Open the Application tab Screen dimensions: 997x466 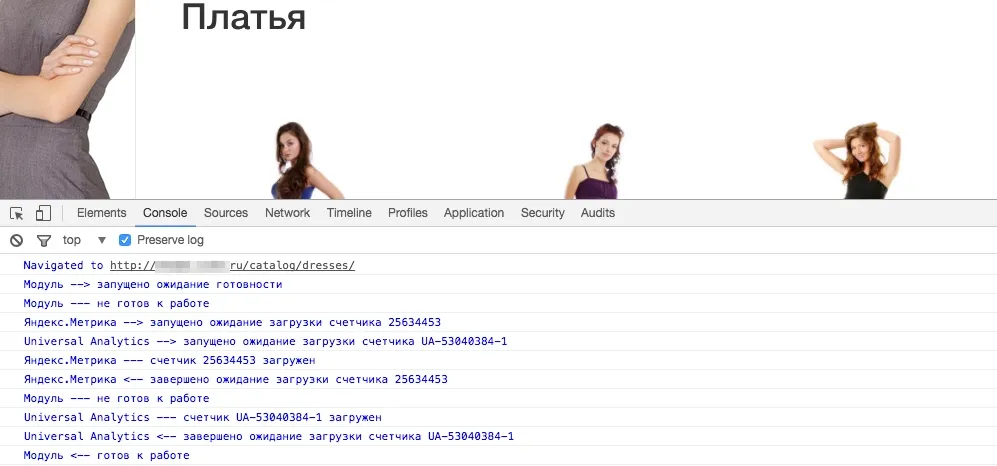pos(474,213)
